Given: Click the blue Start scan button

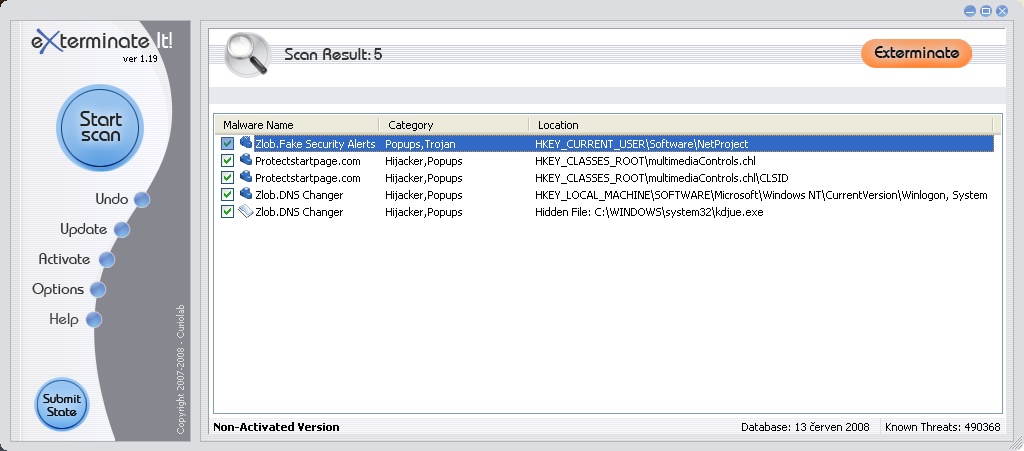Looking at the screenshot, I should [x=100, y=127].
